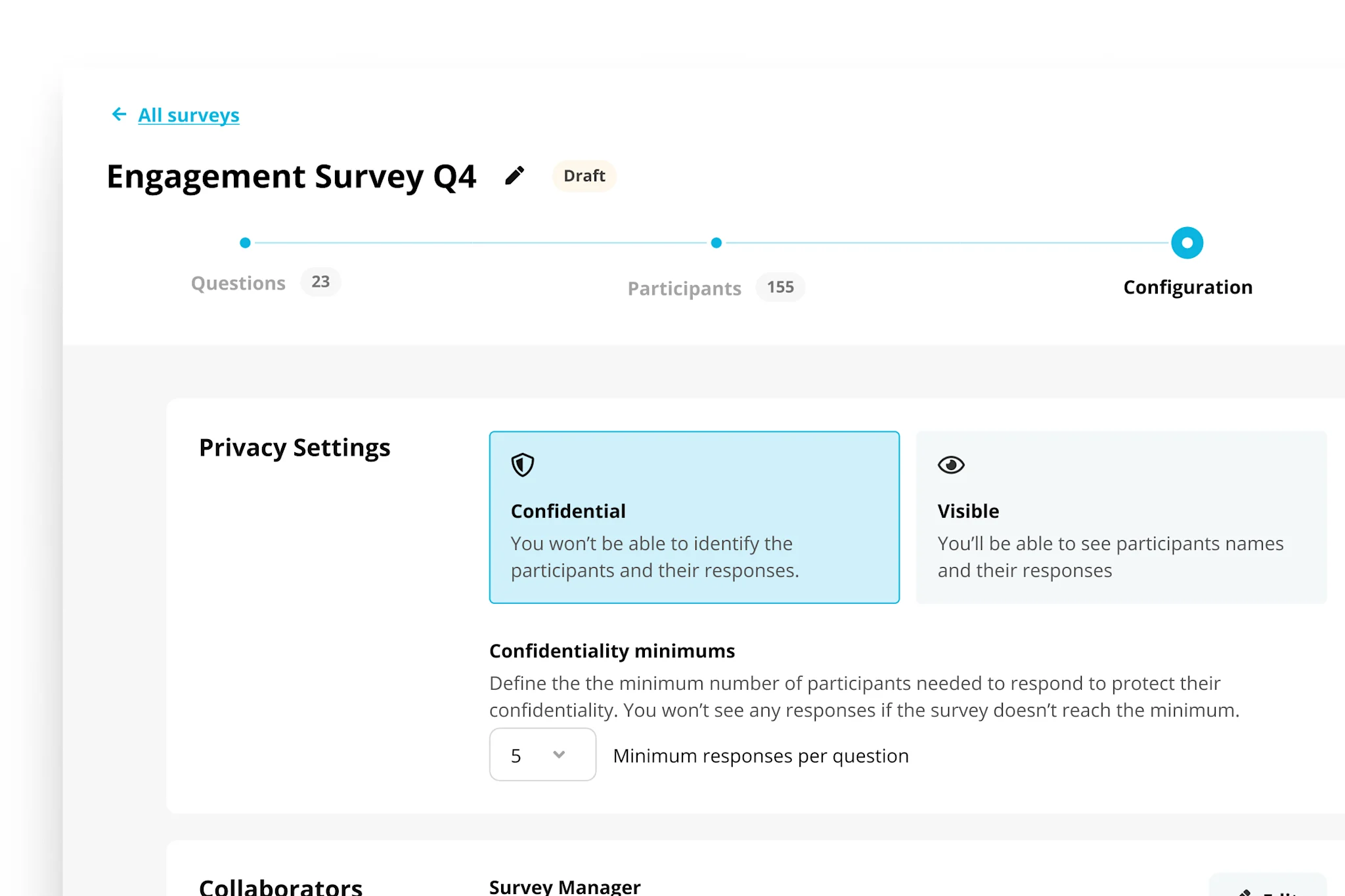Image resolution: width=1345 pixels, height=896 pixels.
Task: Select the Configuration step label
Action: 1187,288
